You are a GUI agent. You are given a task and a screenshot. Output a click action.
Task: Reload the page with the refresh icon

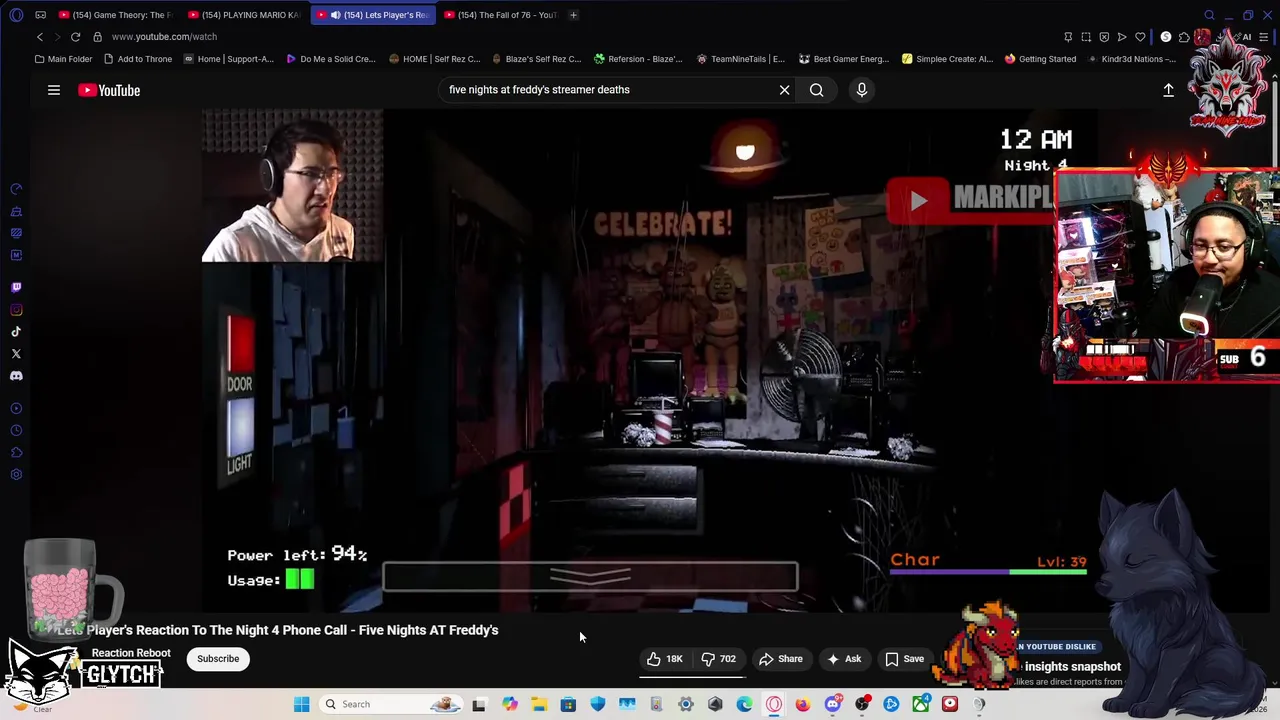[x=75, y=37]
